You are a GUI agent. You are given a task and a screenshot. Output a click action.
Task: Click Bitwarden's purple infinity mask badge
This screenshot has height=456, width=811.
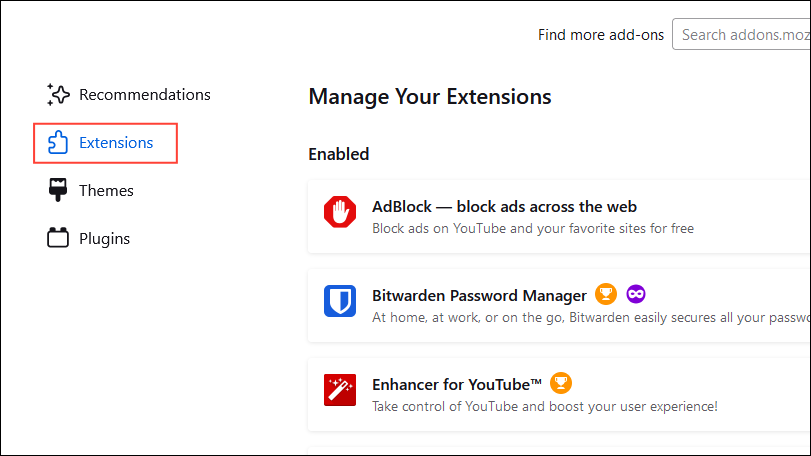(636, 295)
